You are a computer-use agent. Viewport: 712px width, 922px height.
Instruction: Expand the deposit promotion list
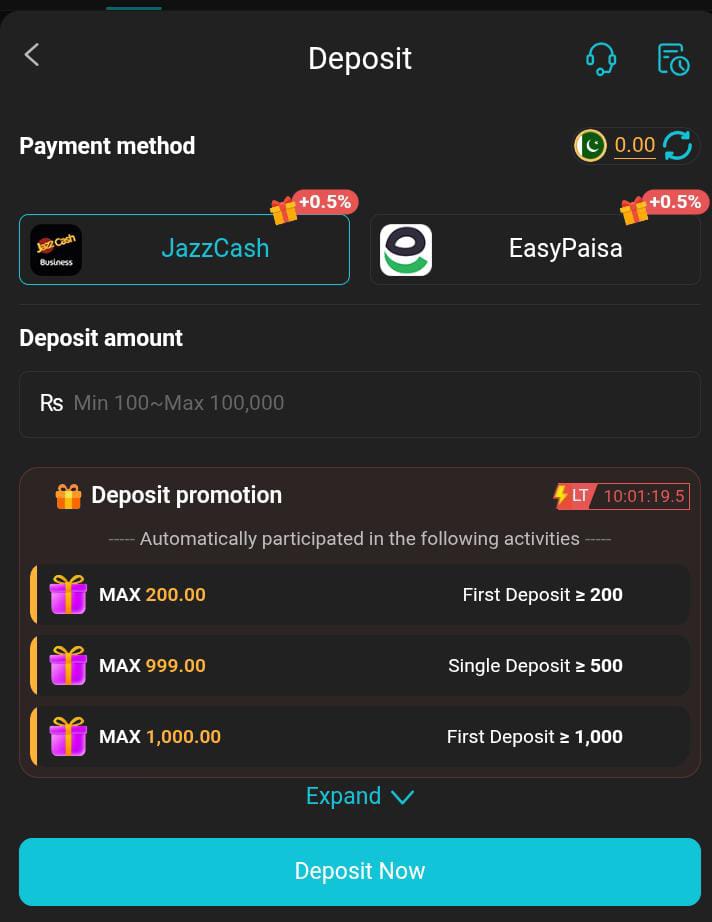click(x=360, y=796)
